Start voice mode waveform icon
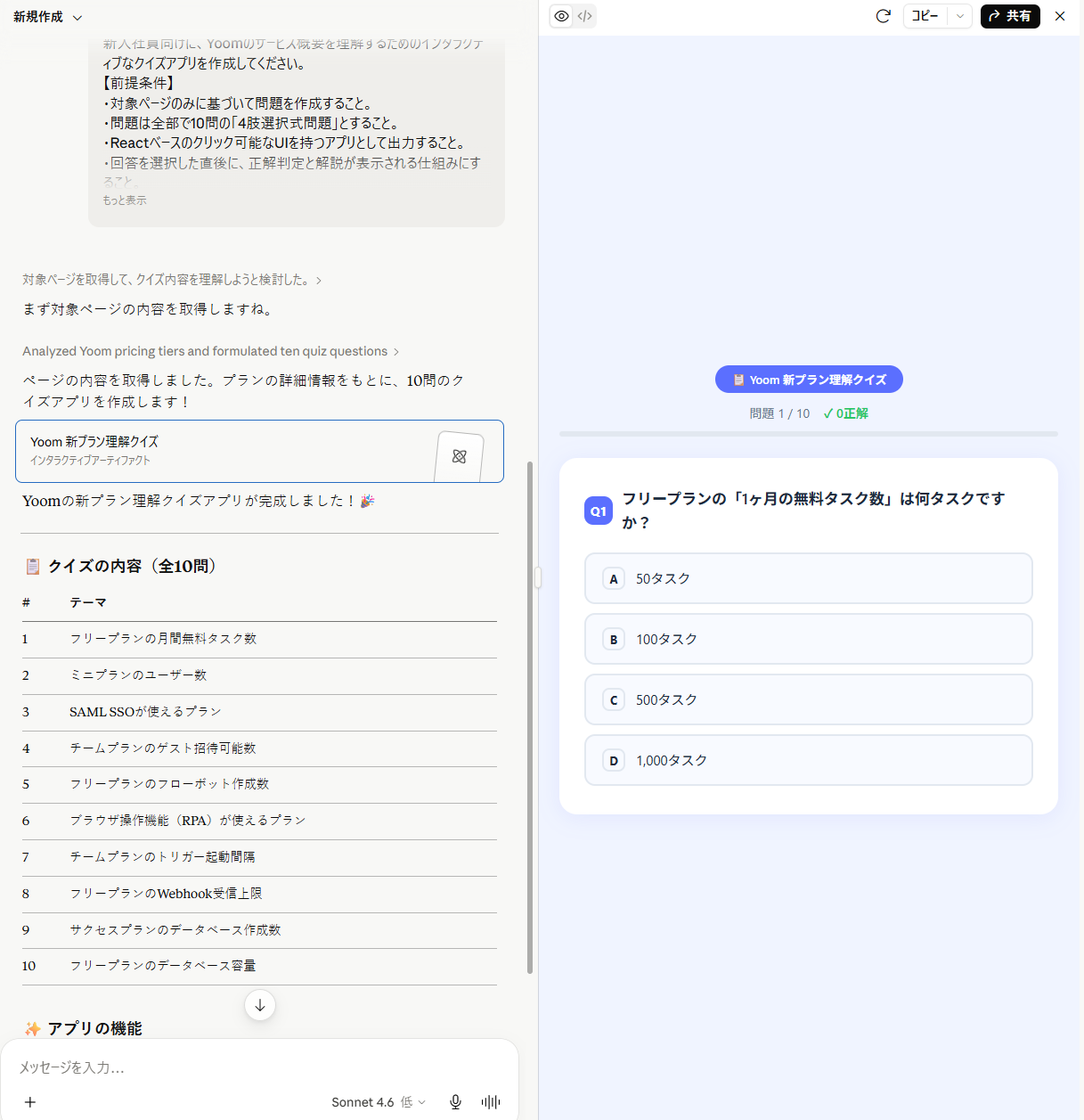This screenshot has height=1120, width=1084. point(491,1102)
